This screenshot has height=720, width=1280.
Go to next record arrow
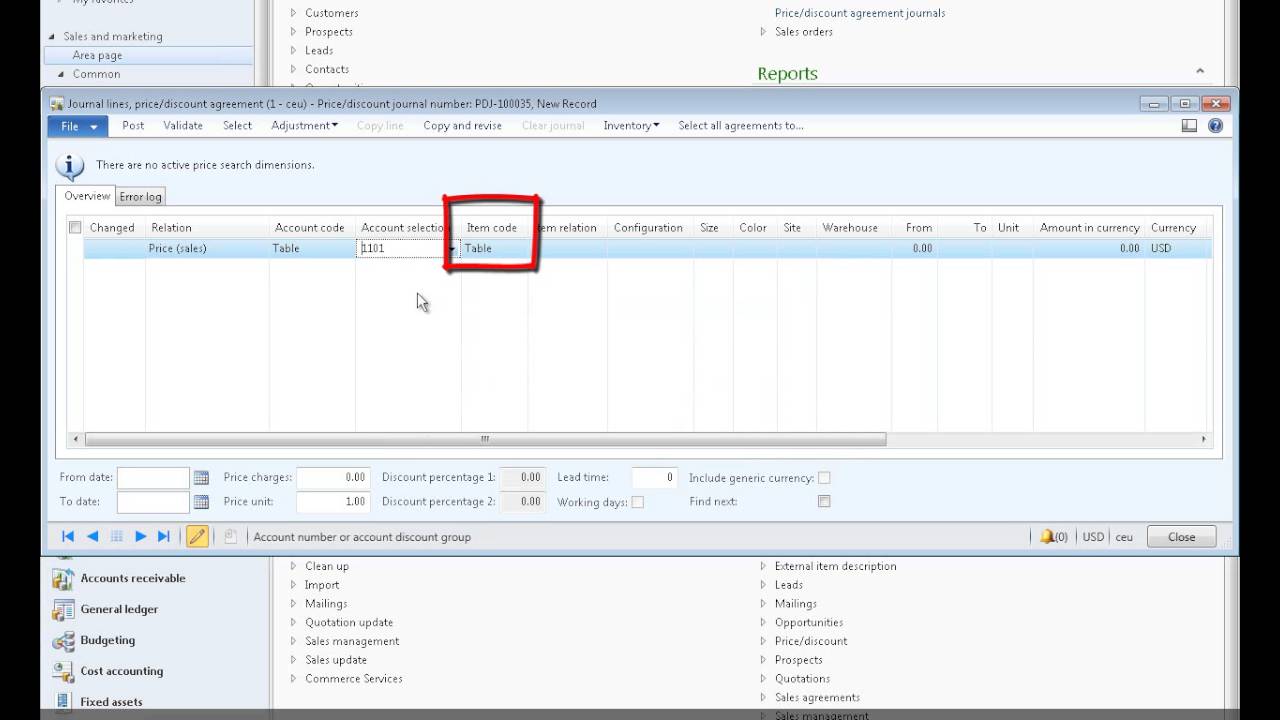(x=141, y=537)
